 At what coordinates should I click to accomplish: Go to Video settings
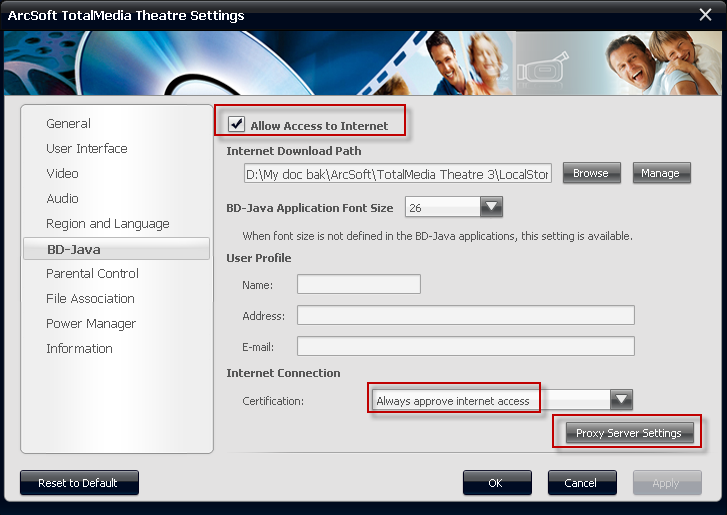coord(62,173)
